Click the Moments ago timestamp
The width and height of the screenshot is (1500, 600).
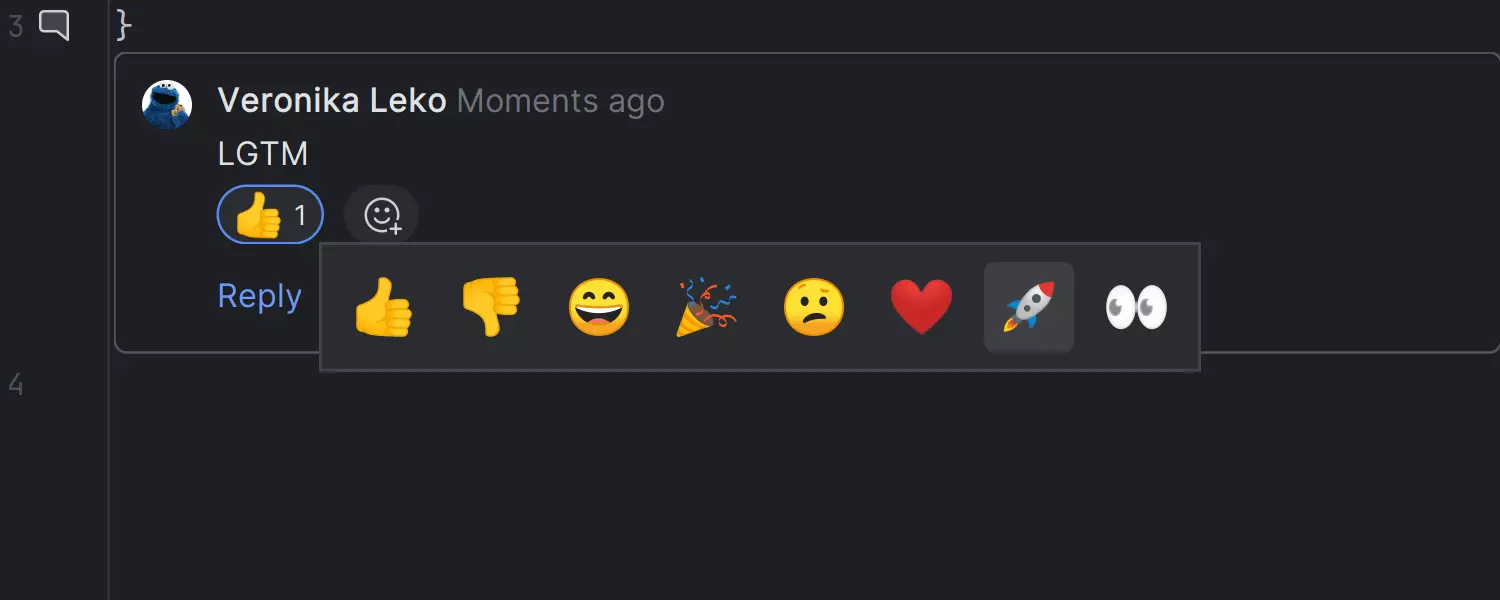click(561, 101)
